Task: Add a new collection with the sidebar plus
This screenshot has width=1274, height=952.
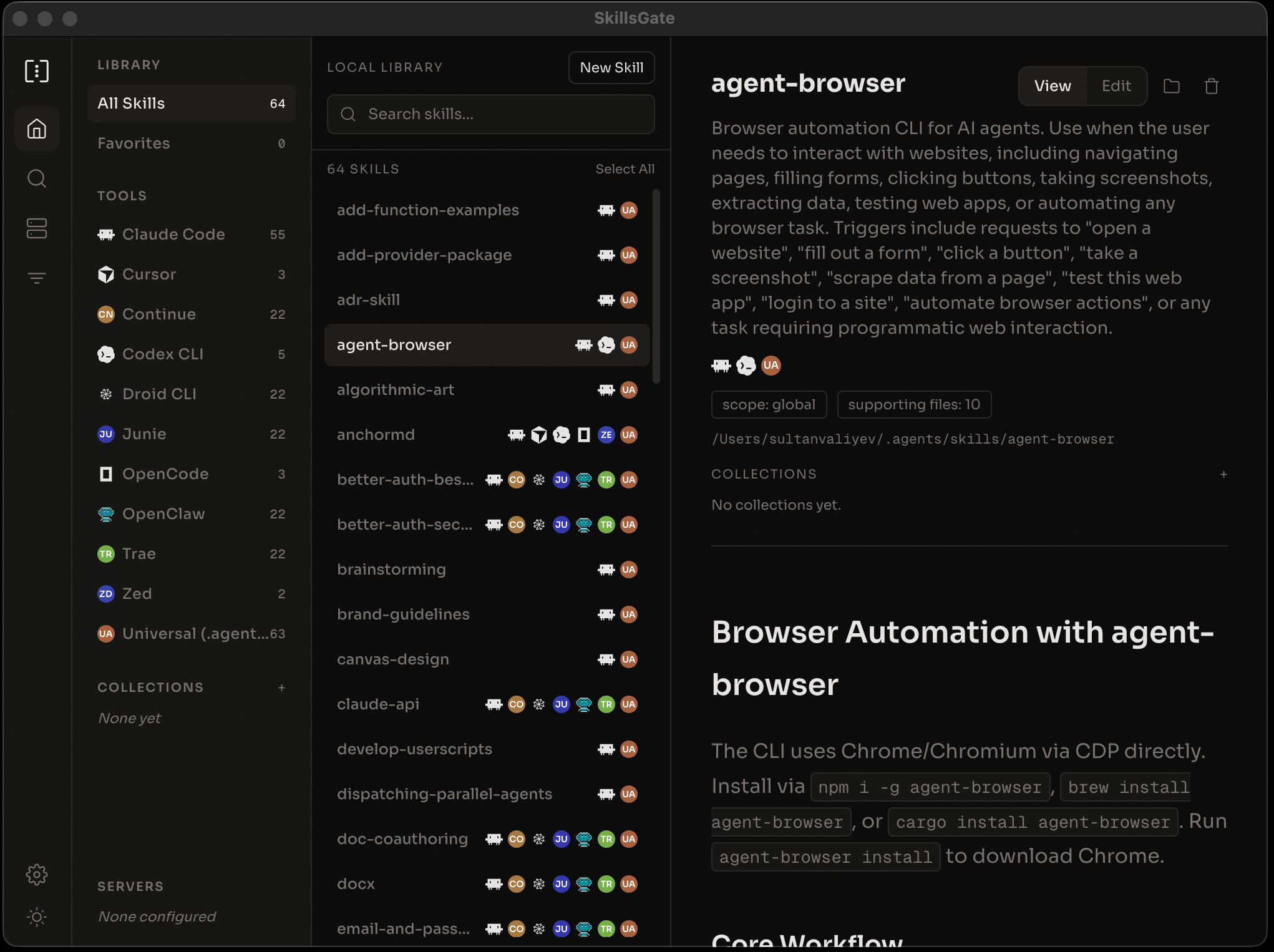Action: coord(282,687)
